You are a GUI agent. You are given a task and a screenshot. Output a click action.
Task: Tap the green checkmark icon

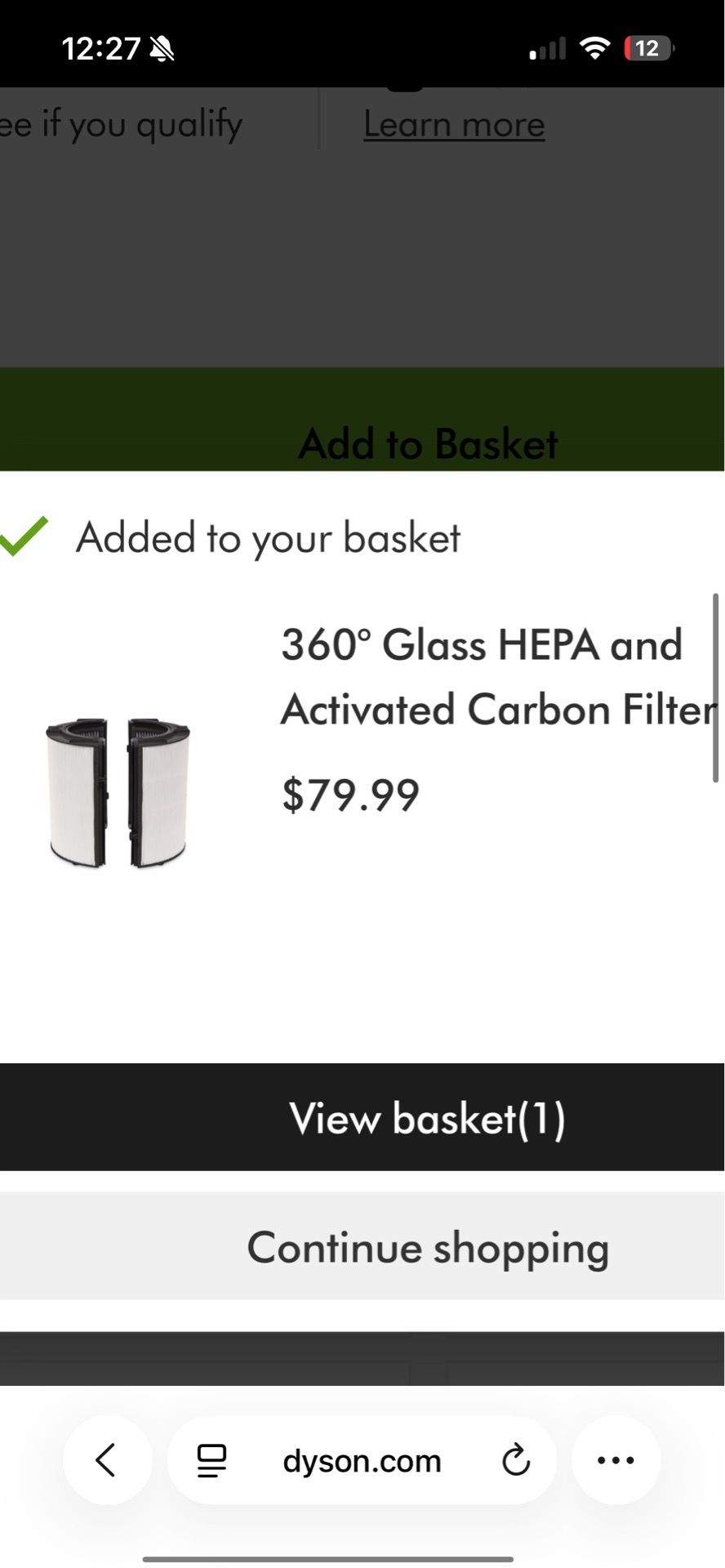(x=24, y=537)
